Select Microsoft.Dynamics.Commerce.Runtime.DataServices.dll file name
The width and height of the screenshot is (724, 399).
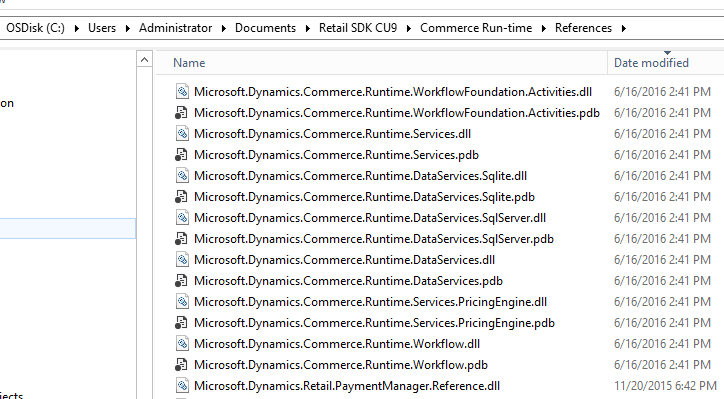tap(344, 260)
